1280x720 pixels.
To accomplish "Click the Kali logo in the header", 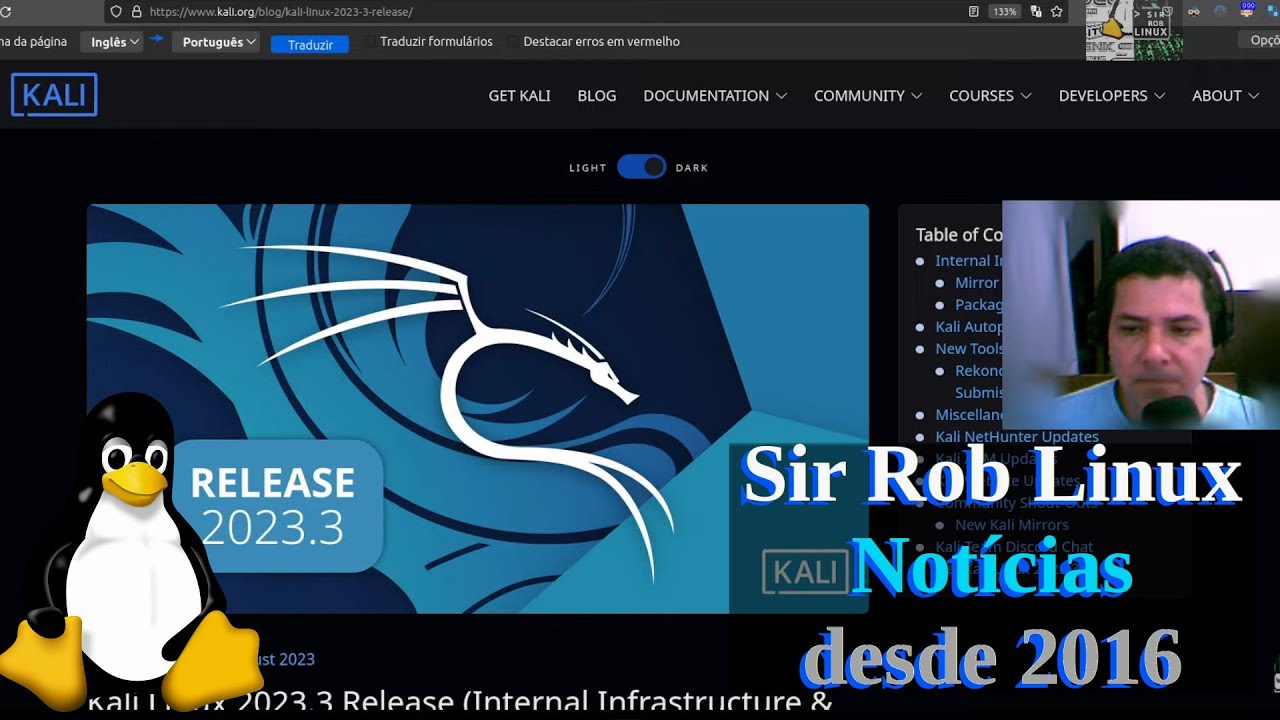I will coord(54,95).
